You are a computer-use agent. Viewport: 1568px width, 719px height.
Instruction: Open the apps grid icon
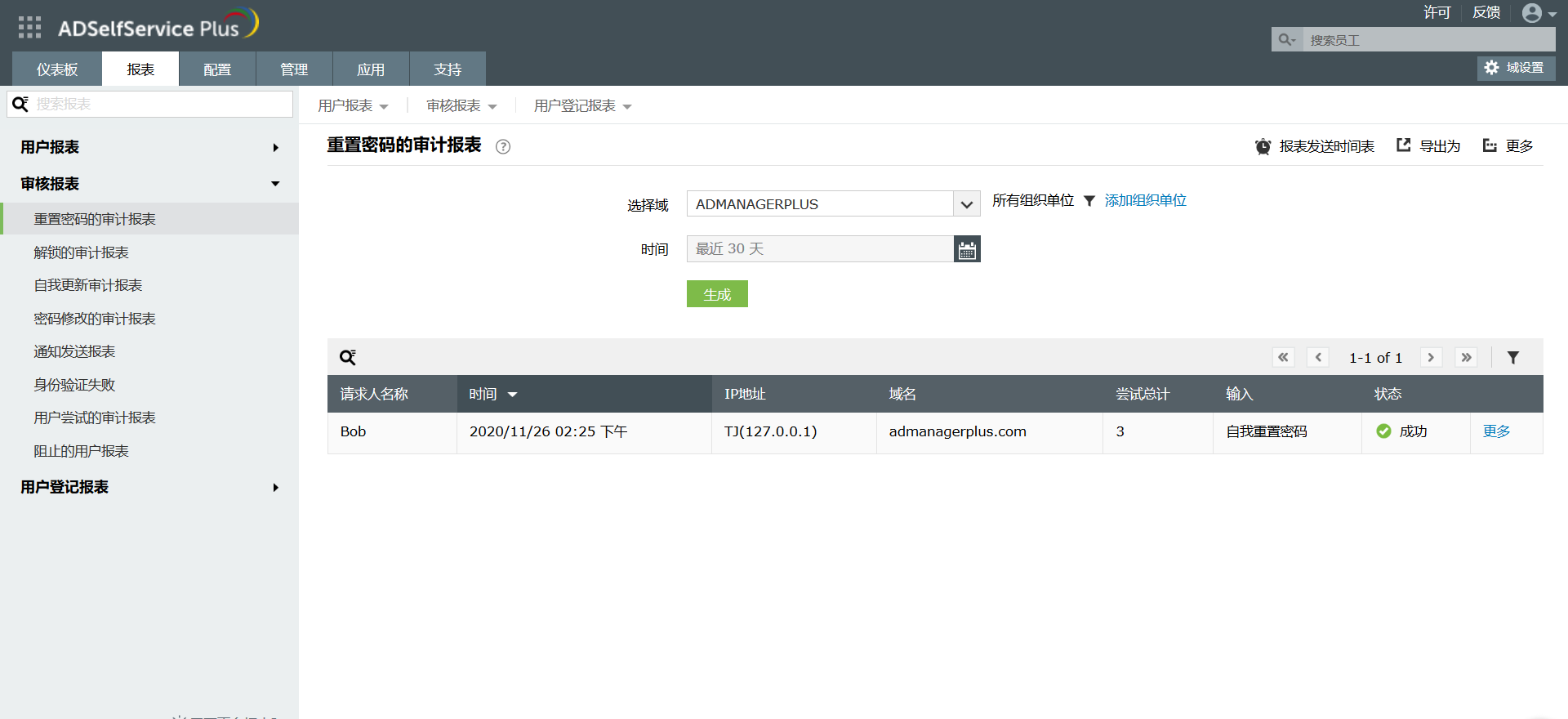(29, 27)
